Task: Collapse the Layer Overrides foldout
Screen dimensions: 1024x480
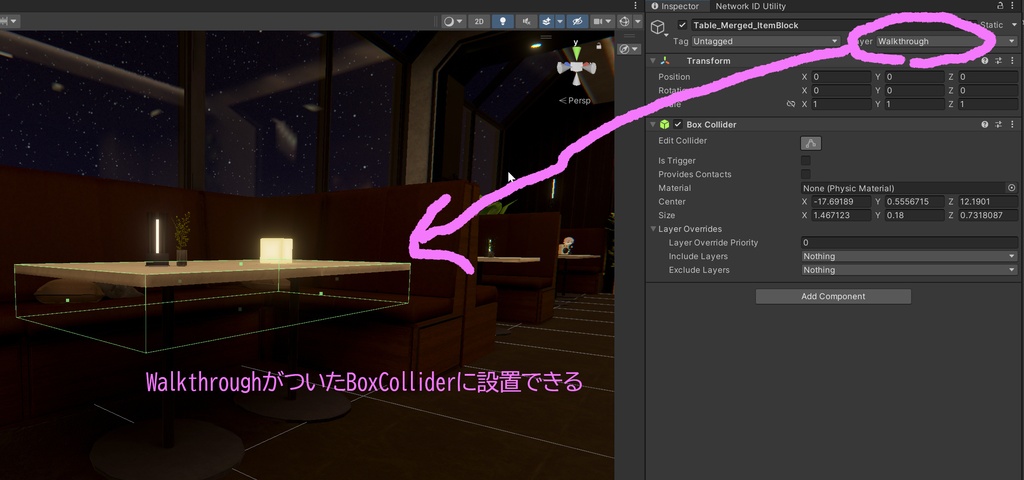Action: [x=653, y=229]
